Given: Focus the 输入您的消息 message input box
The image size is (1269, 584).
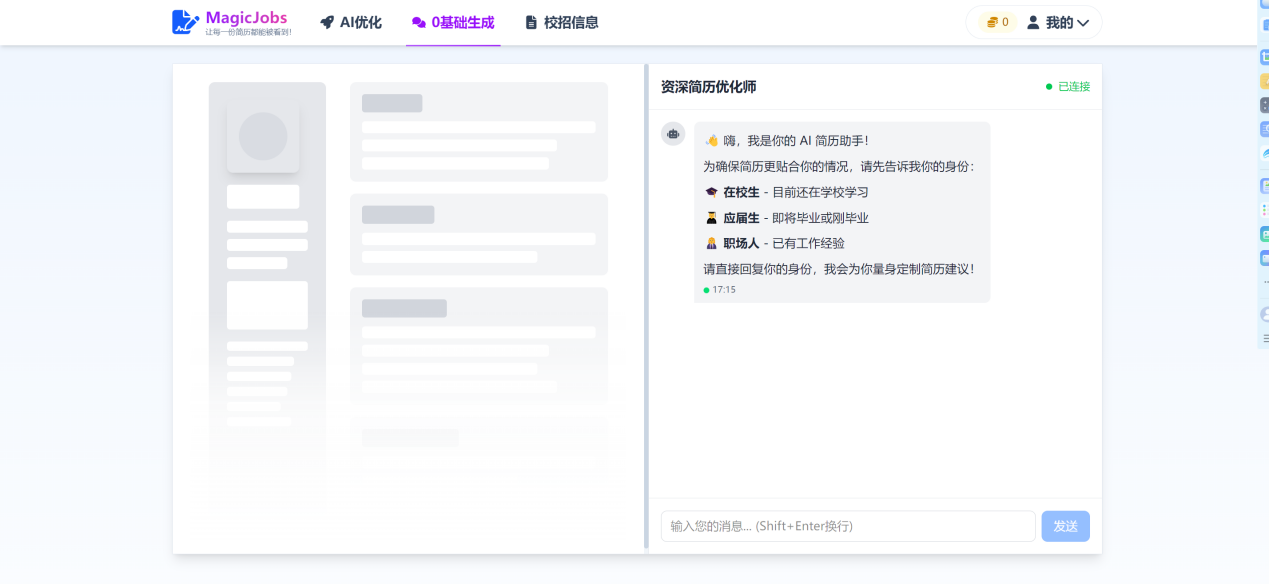Looking at the screenshot, I should [x=847, y=526].
